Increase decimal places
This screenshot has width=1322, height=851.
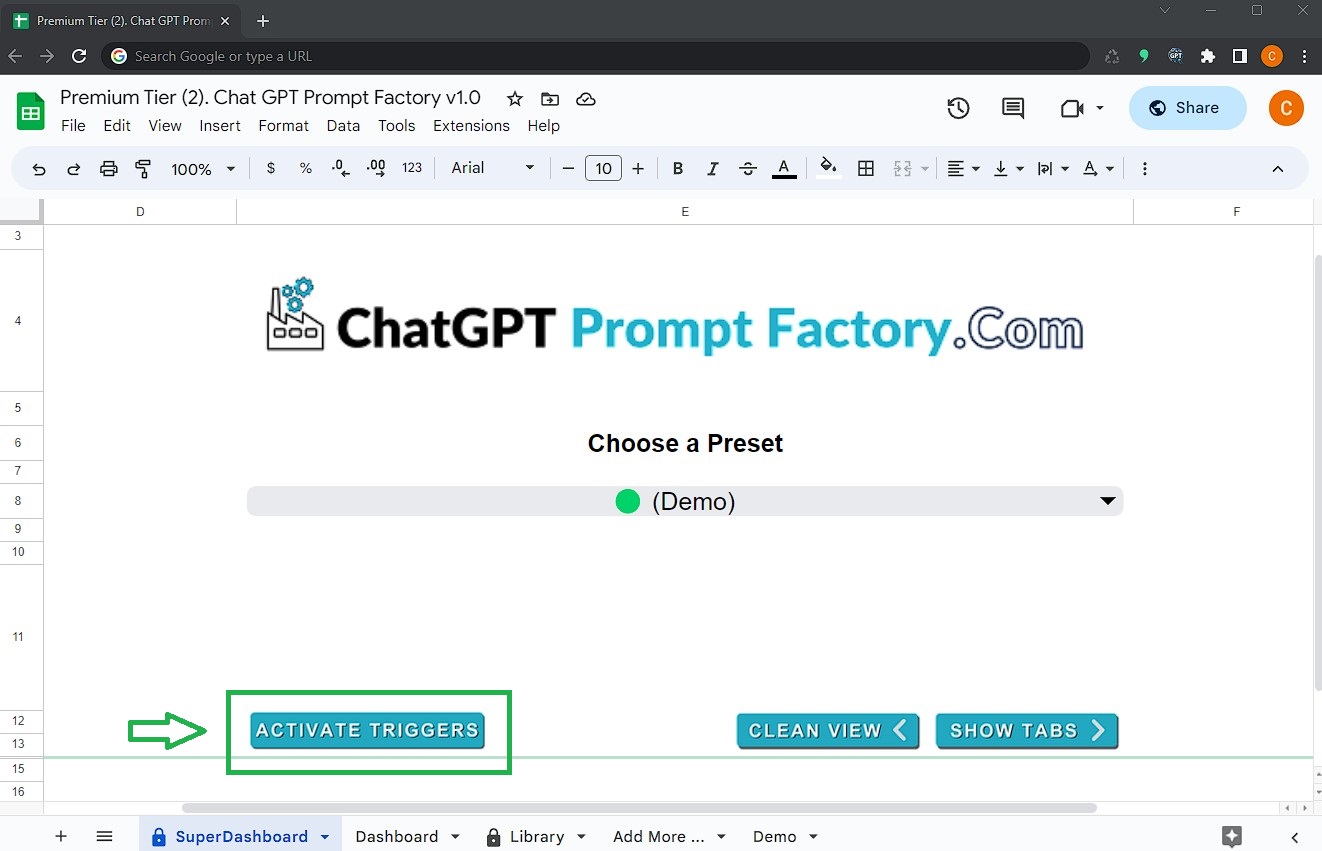click(x=375, y=168)
